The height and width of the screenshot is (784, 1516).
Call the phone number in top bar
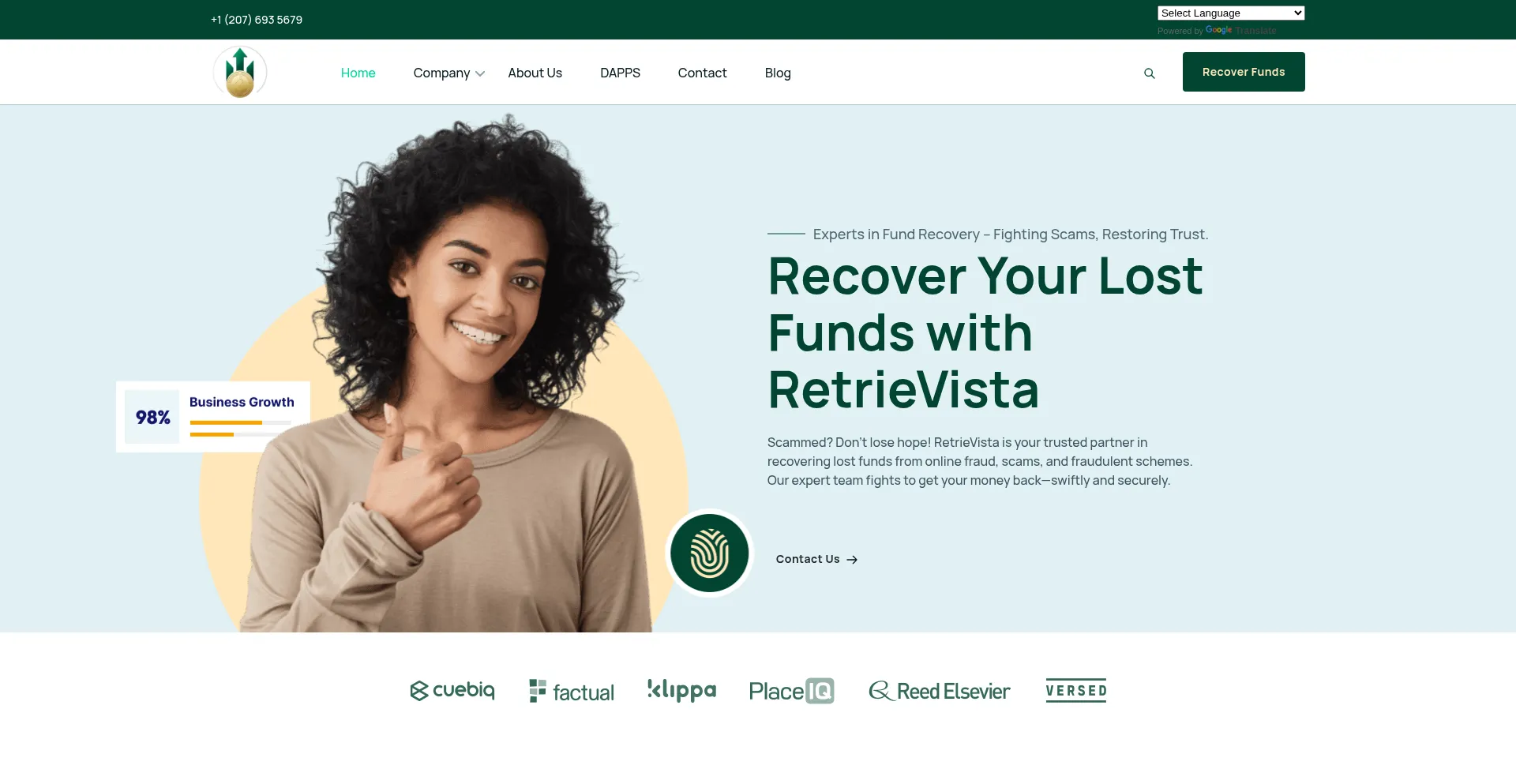[x=257, y=20]
